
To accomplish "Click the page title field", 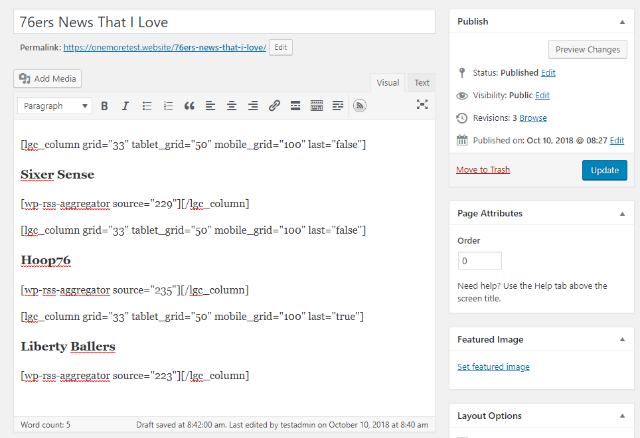I will [224, 22].
